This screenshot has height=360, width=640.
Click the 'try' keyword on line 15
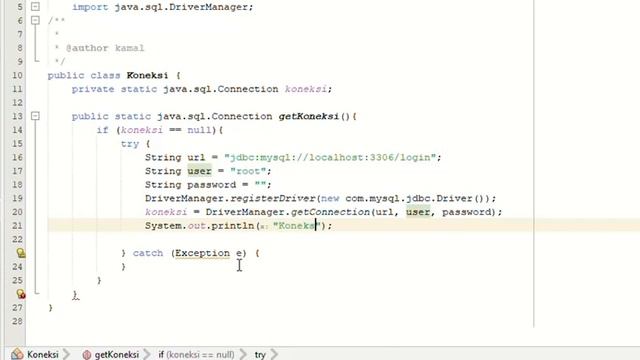(130, 144)
